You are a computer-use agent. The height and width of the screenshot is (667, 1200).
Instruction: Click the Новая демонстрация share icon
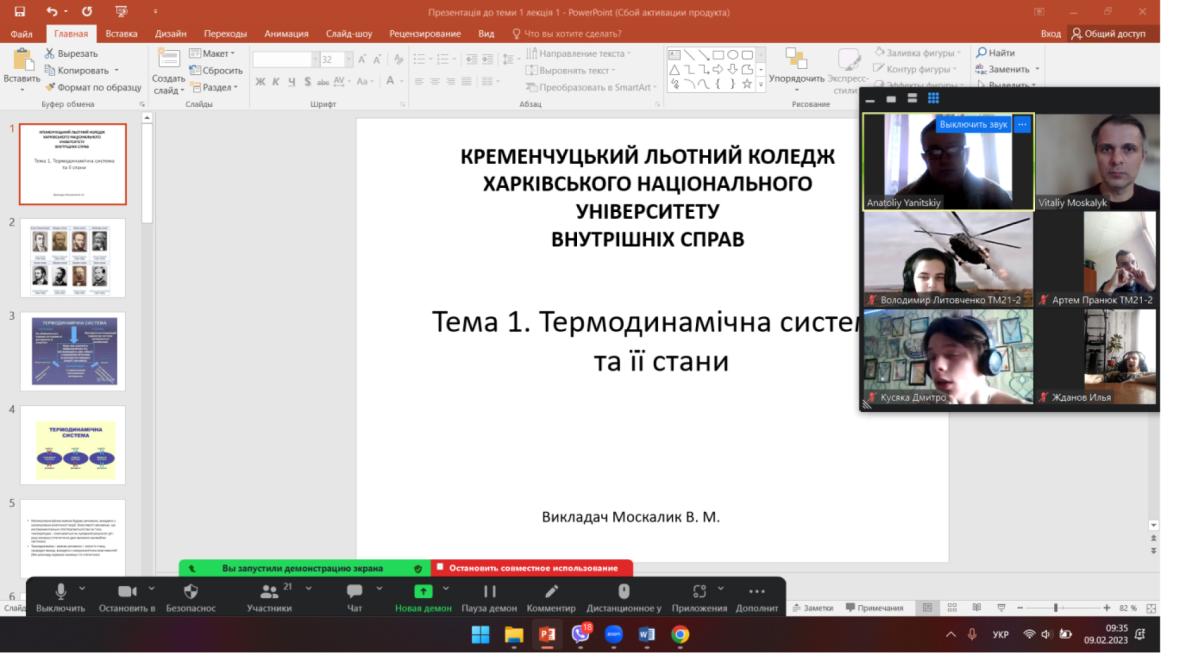click(422, 591)
